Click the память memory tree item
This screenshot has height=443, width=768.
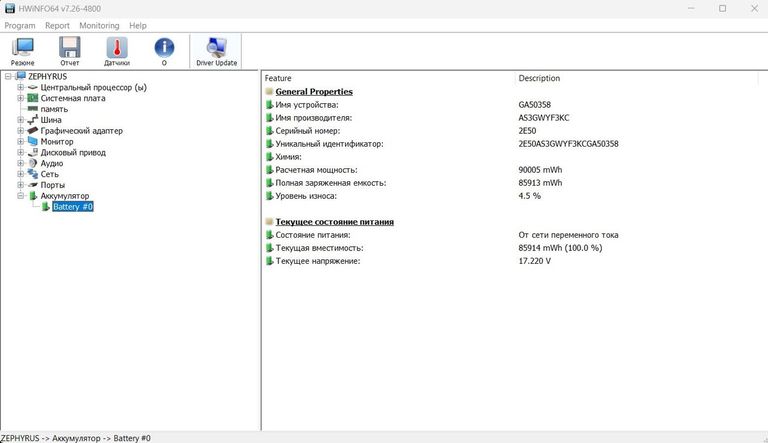pos(54,109)
